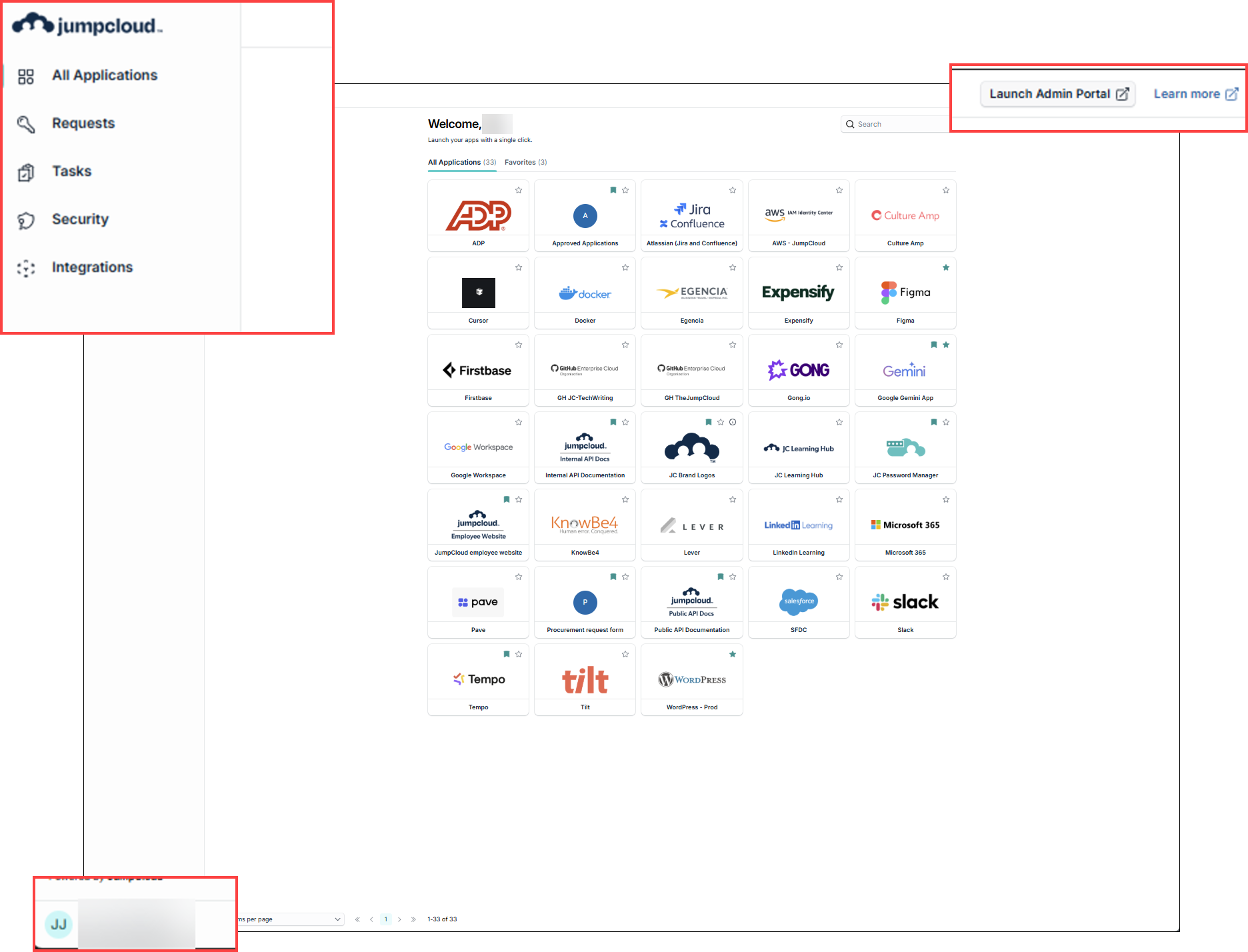The height and width of the screenshot is (952, 1248).
Task: Launch the GH JC-TechWriting GitHub app
Action: (x=585, y=370)
